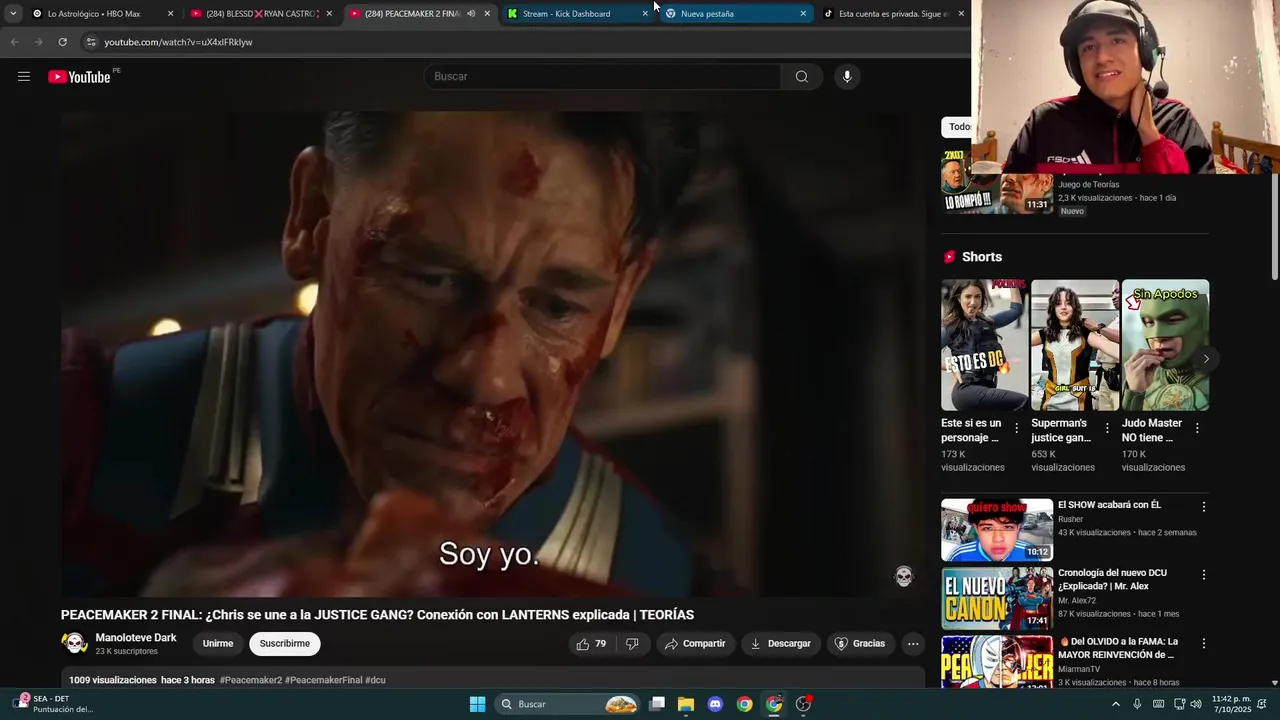Screen dimensions: 1280x720
Task: Open the YouTube hamburger guide menu
Action: (24, 77)
